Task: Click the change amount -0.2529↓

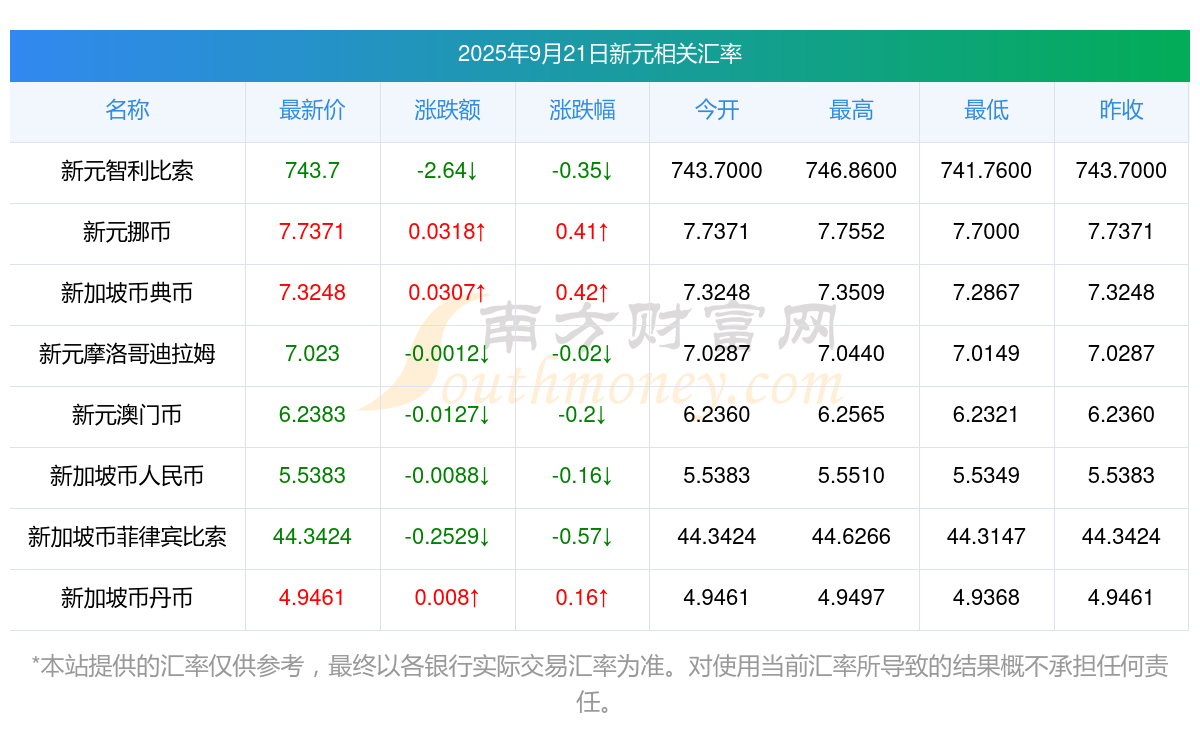Action: (x=447, y=537)
